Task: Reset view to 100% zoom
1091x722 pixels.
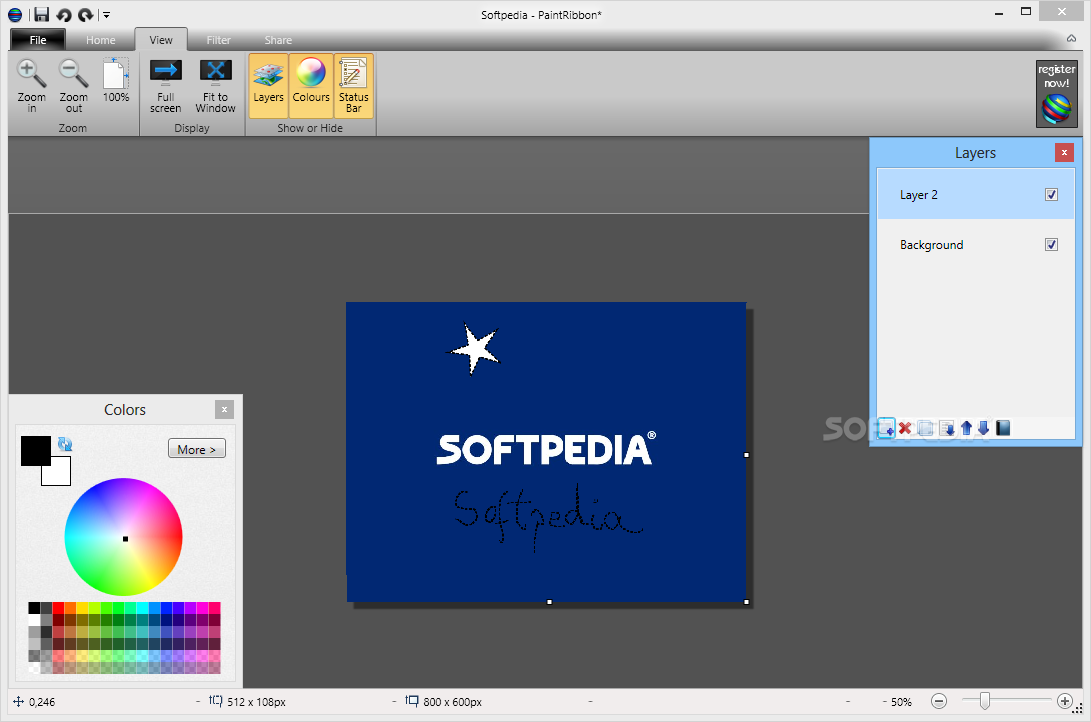Action: pos(116,81)
